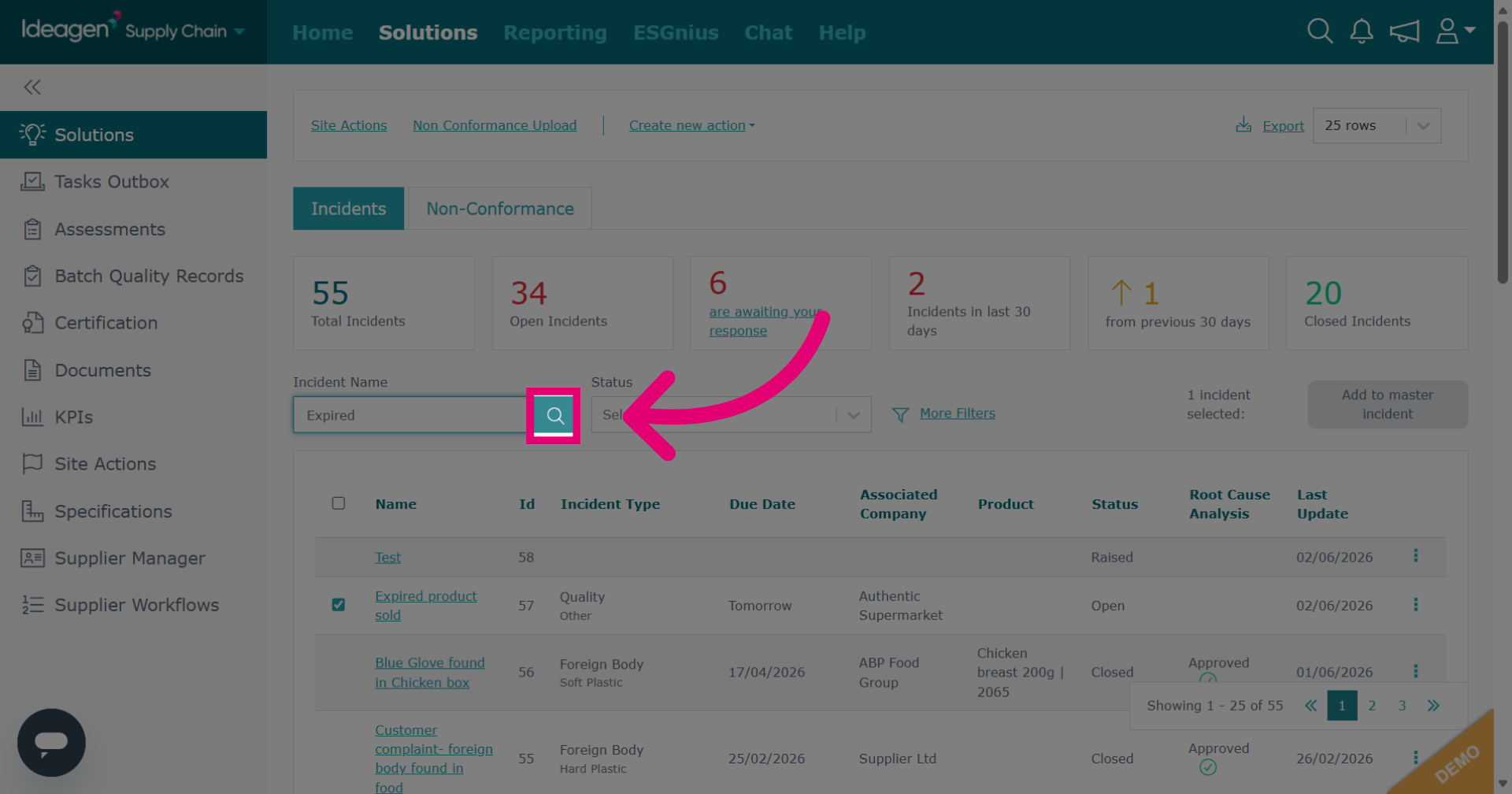Screen dimensions: 1512x794
Task: Open the notifications bell icon
Action: (x=1362, y=32)
